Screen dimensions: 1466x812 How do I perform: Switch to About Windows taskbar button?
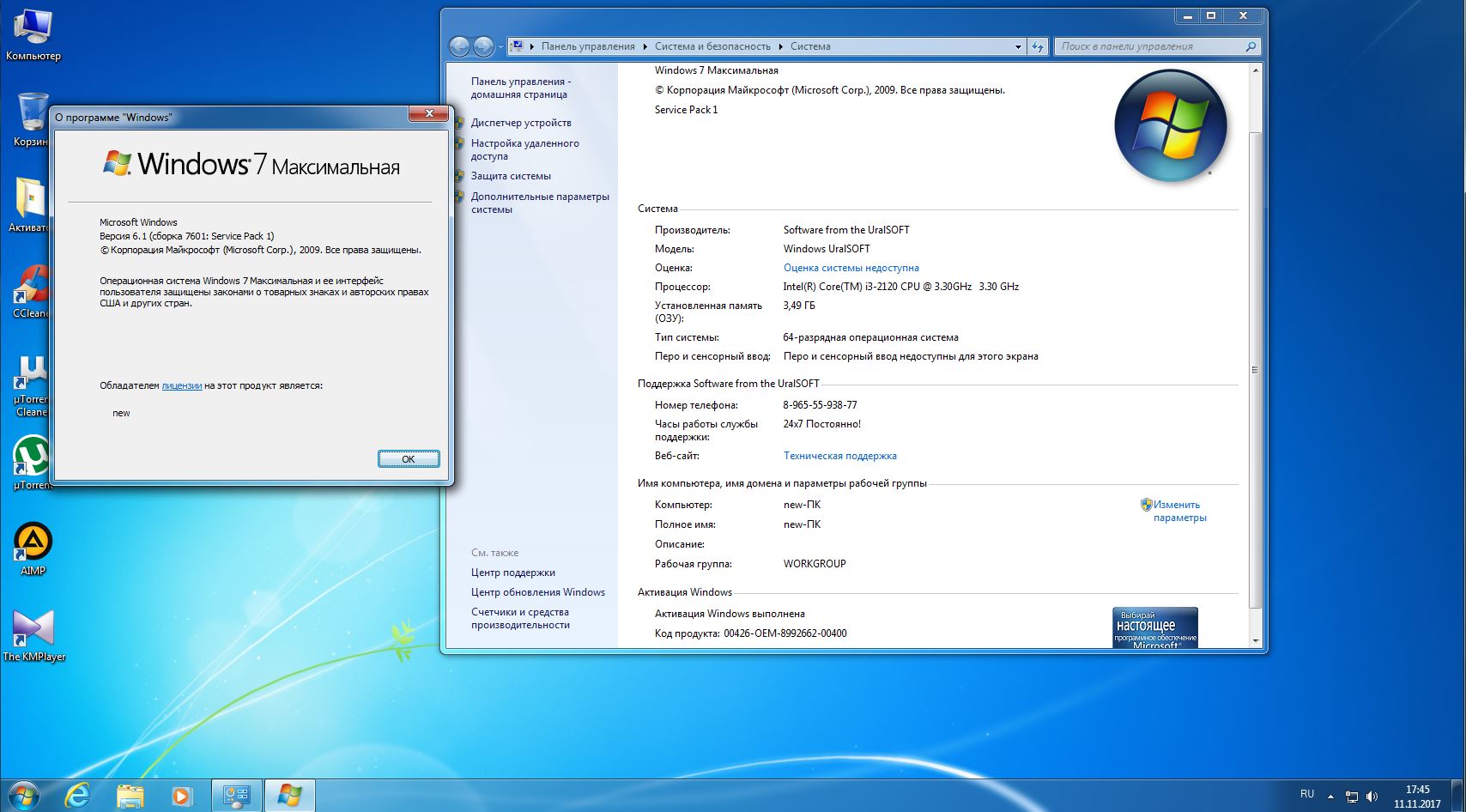point(289,796)
